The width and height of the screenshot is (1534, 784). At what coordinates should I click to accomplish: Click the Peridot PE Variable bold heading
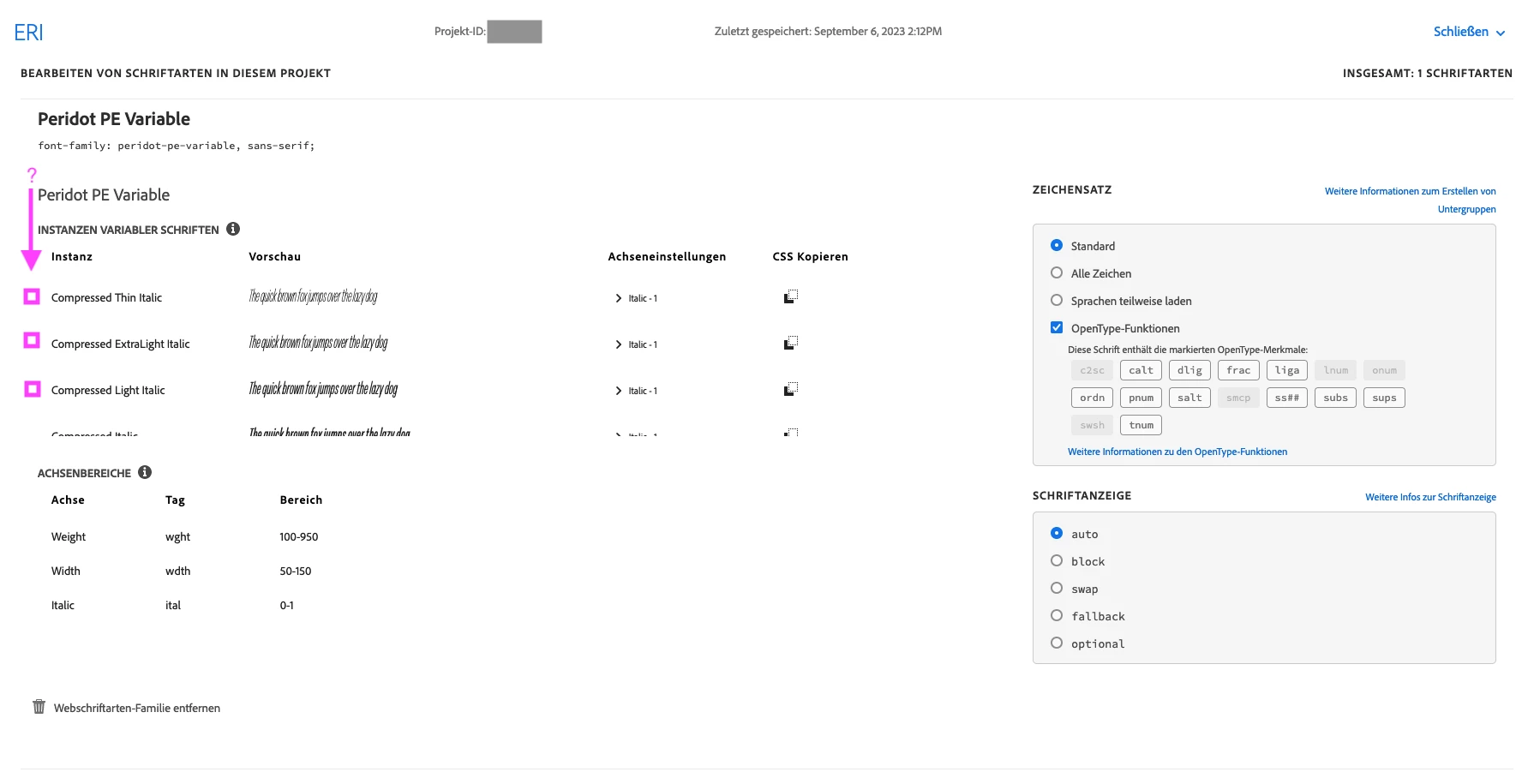[x=114, y=119]
